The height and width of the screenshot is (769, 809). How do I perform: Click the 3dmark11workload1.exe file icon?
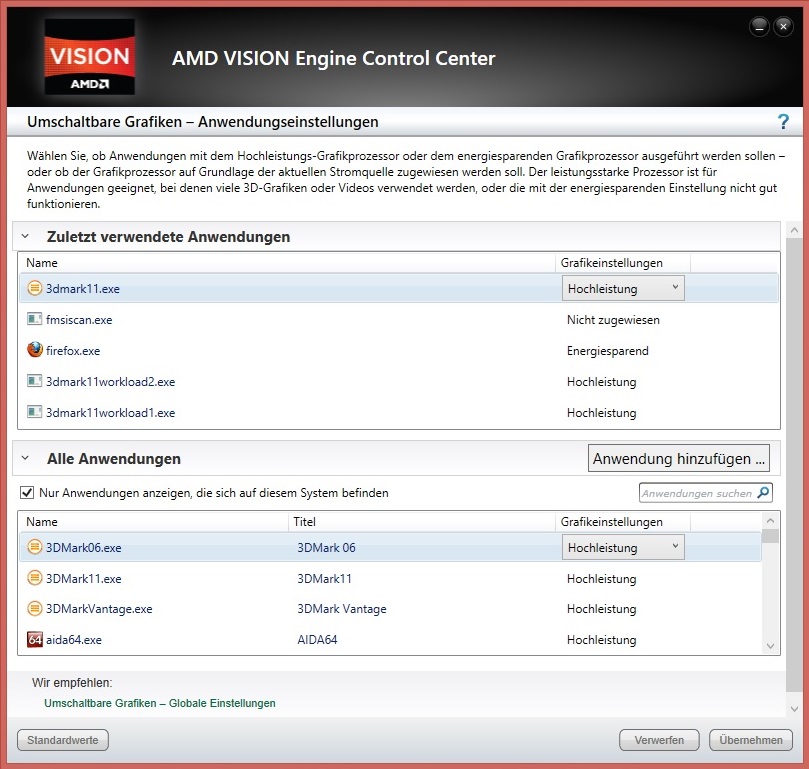35,412
